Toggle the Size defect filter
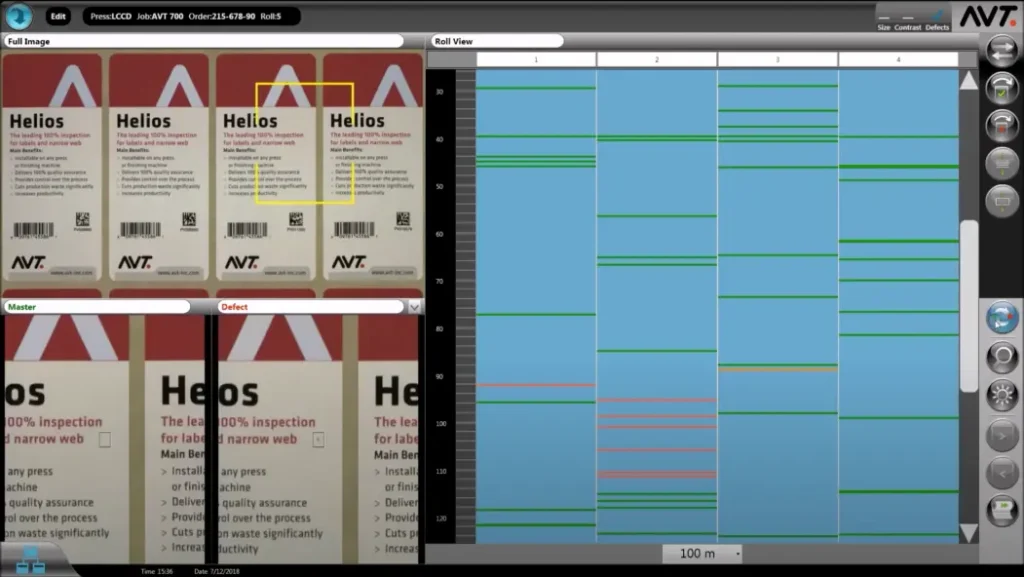This screenshot has width=1024, height=577. (x=884, y=22)
